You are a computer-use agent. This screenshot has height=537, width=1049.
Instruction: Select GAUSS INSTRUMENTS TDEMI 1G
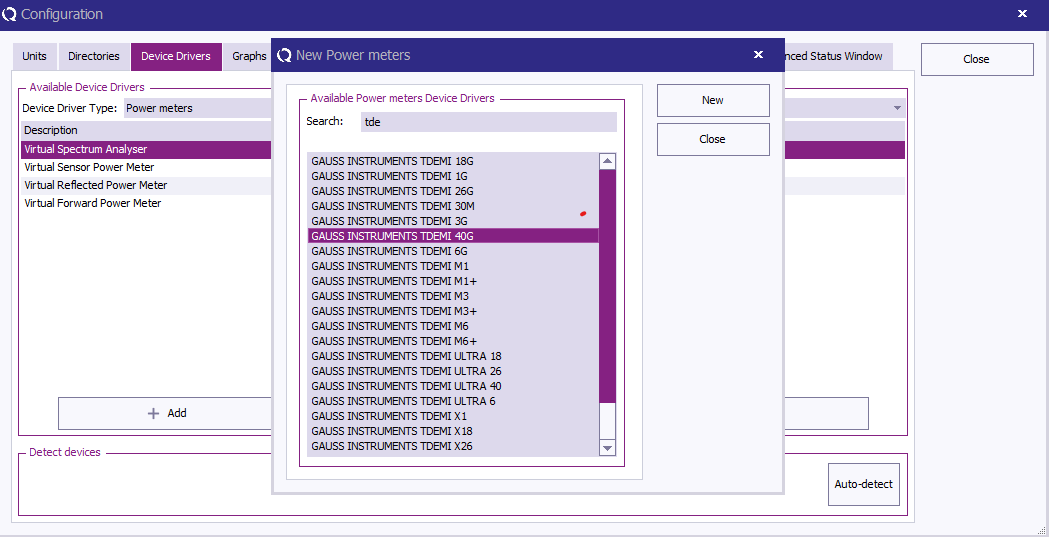(x=453, y=176)
